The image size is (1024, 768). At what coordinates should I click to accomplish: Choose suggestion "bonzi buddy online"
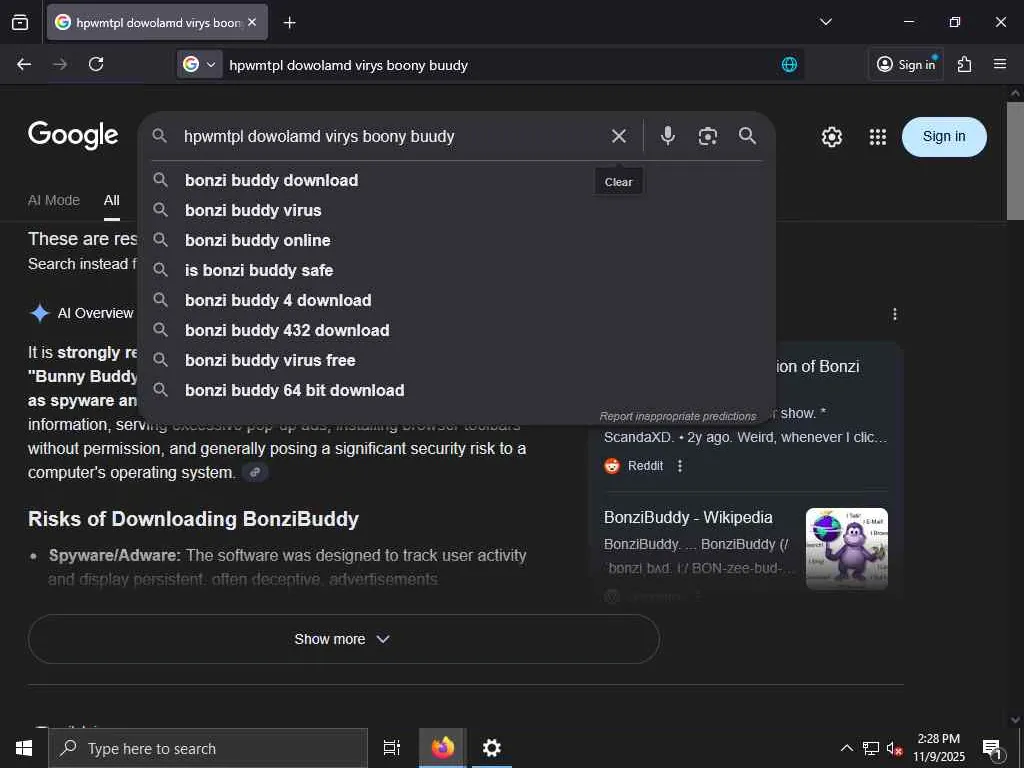coord(457,240)
